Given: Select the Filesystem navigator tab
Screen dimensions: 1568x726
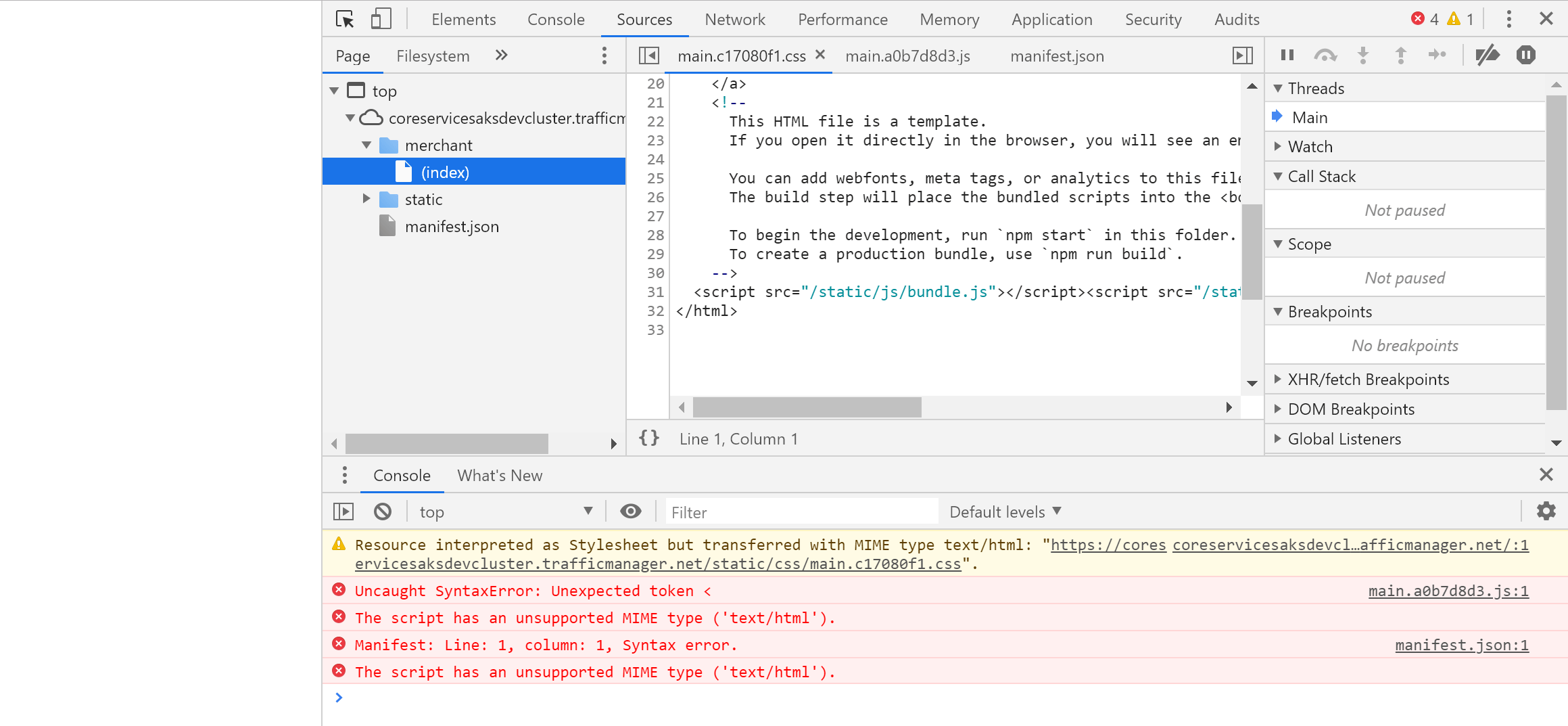Looking at the screenshot, I should 433,56.
